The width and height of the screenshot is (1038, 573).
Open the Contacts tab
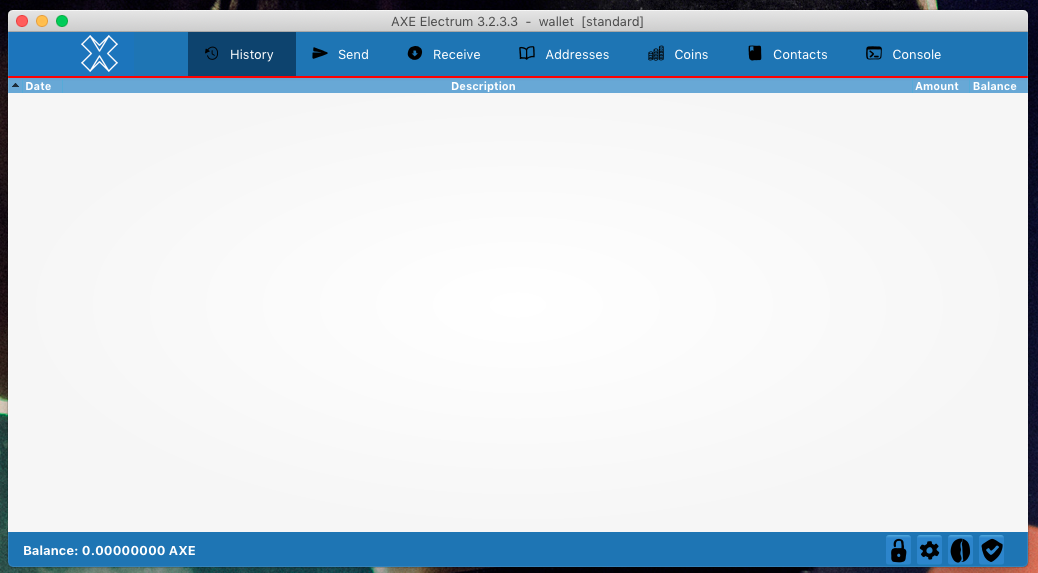click(x=787, y=54)
